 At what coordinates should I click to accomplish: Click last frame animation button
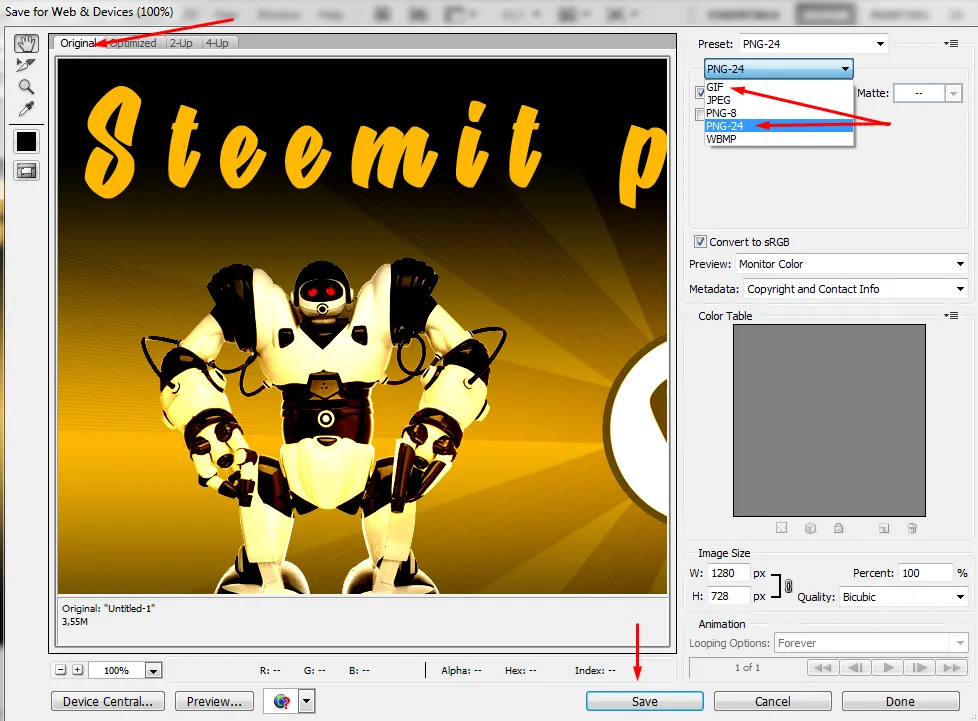coord(952,667)
